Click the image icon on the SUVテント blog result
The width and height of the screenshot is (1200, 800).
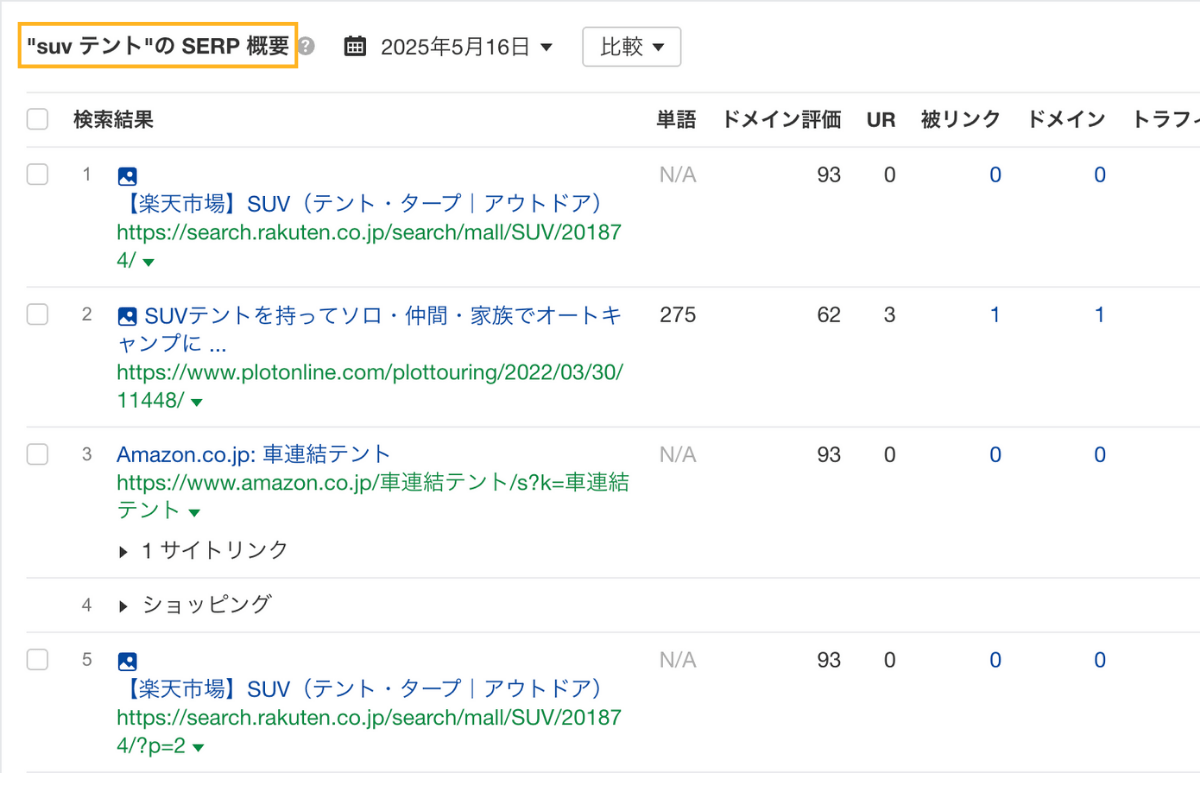point(126,314)
